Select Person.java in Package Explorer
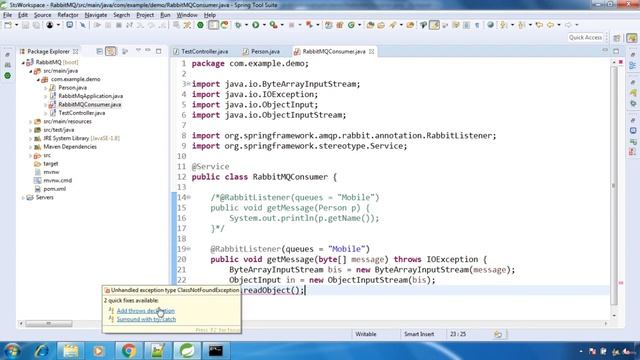This screenshot has width=640, height=360. [x=72, y=88]
